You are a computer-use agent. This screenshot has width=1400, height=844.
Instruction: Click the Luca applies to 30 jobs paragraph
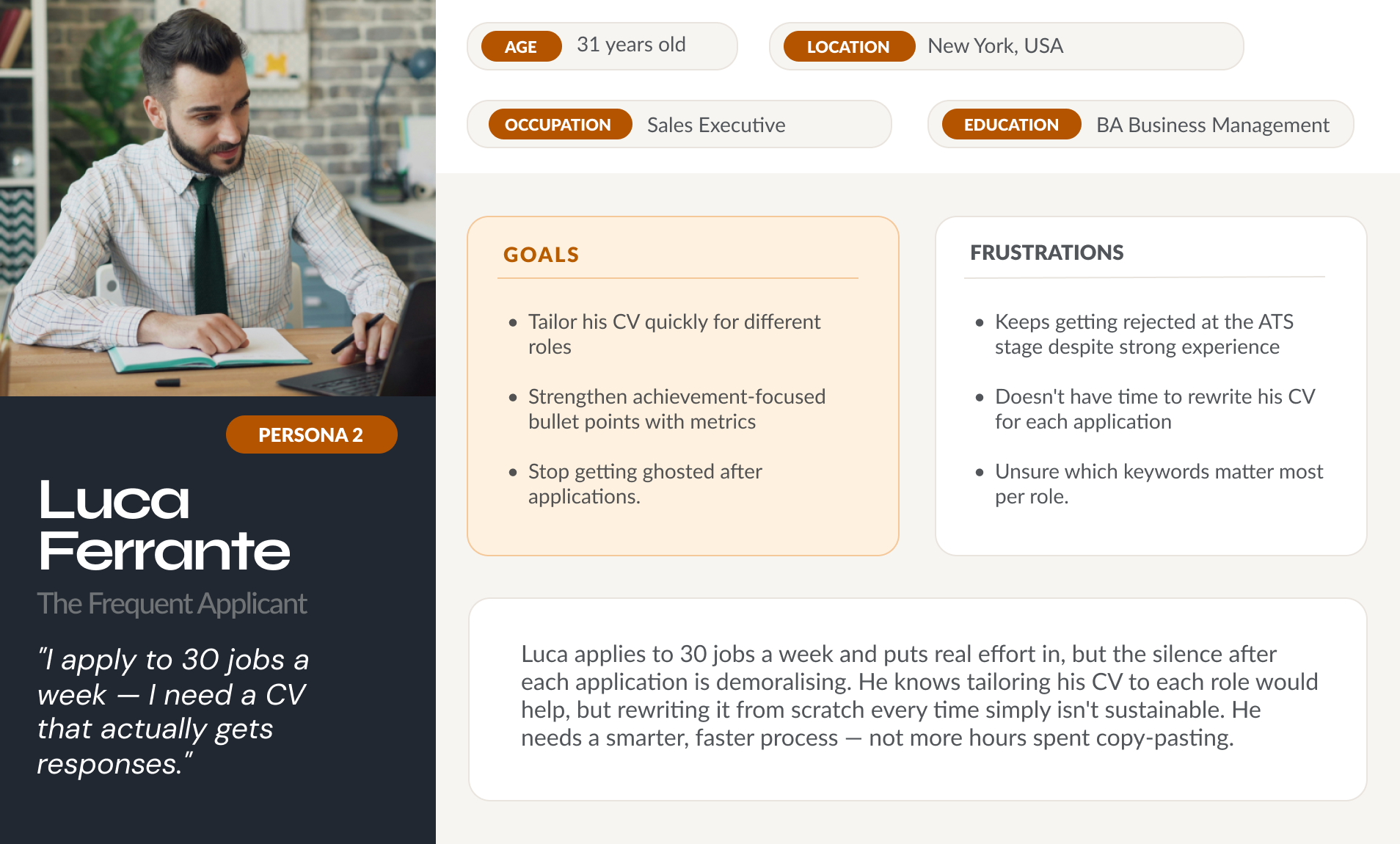click(x=919, y=695)
